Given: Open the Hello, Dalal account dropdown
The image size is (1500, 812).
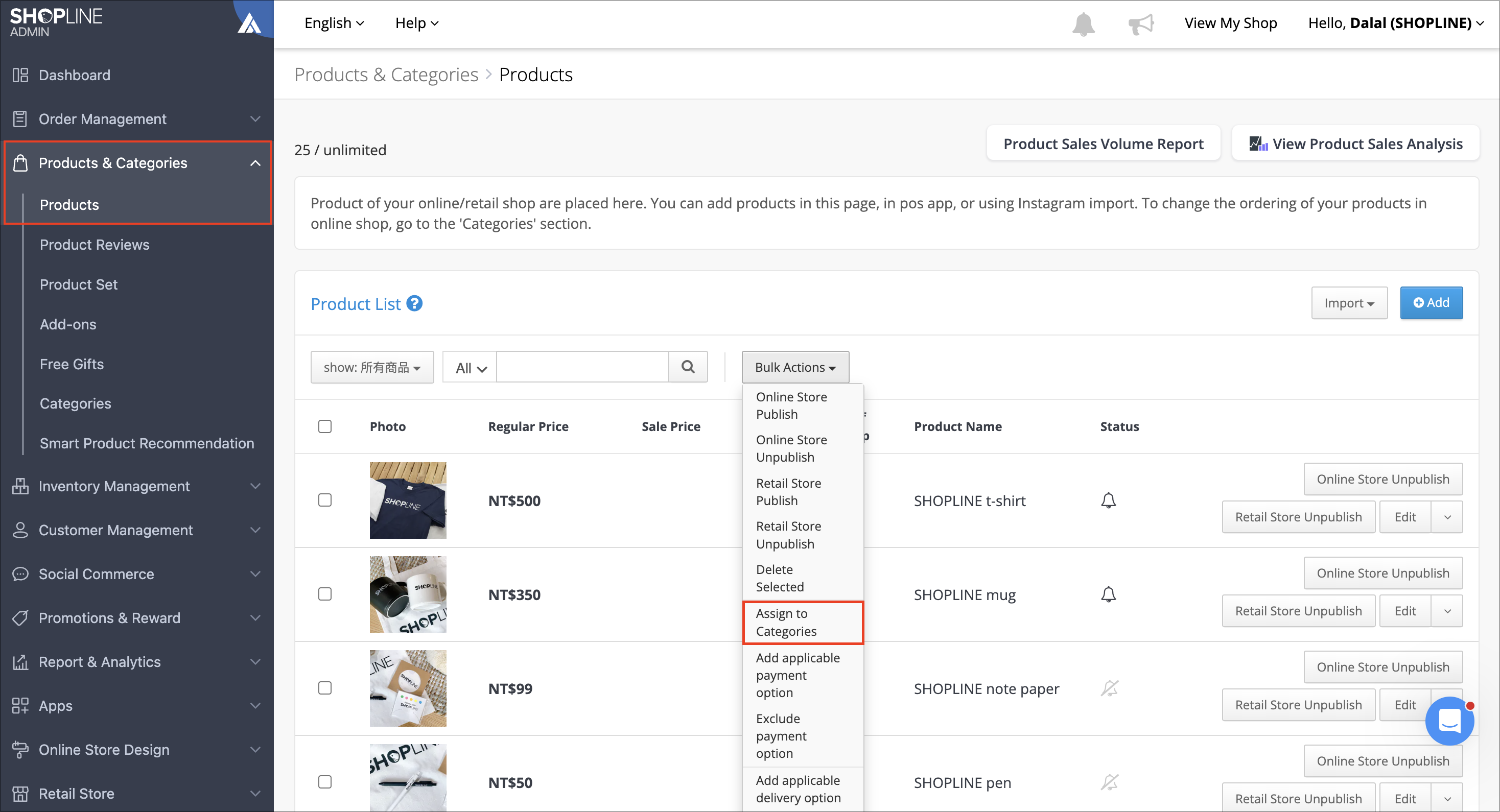Looking at the screenshot, I should [1395, 23].
